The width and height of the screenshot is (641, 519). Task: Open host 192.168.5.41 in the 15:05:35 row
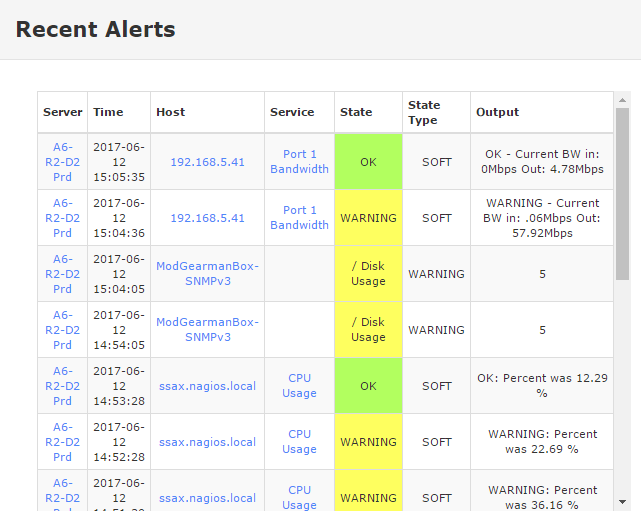(207, 162)
